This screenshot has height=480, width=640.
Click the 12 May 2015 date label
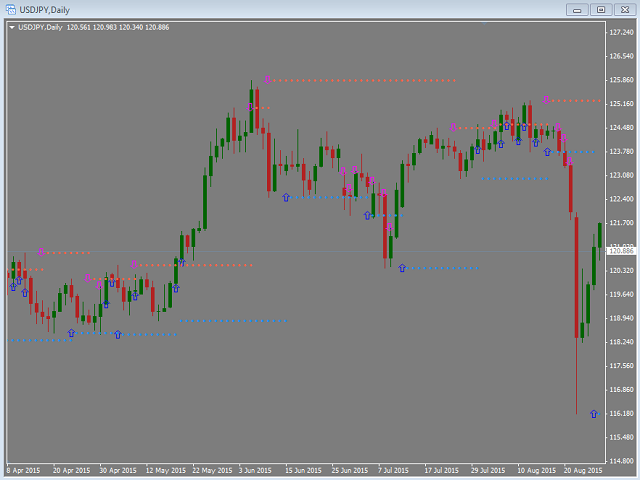point(166,470)
